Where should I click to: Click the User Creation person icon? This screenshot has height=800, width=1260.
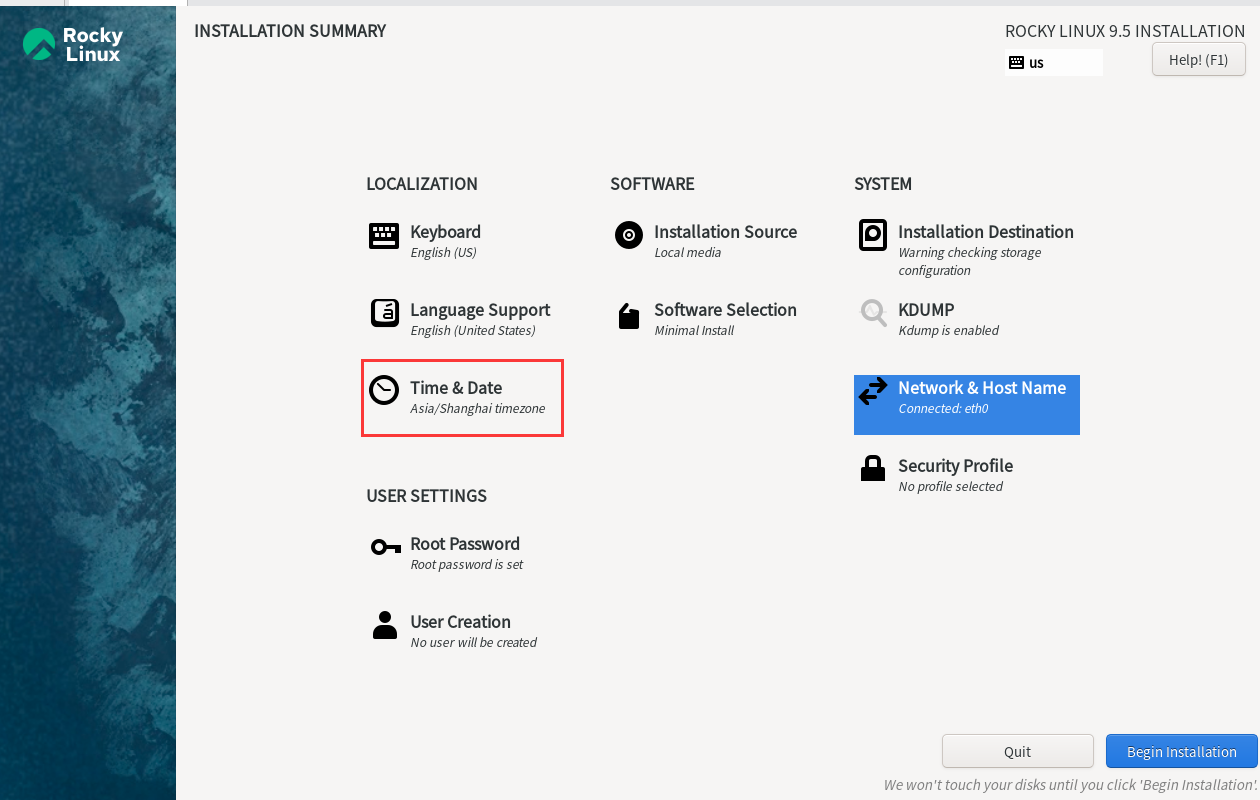[x=385, y=625]
